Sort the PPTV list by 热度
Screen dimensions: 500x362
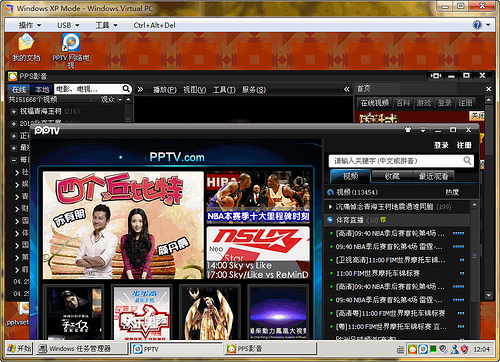click(452, 192)
